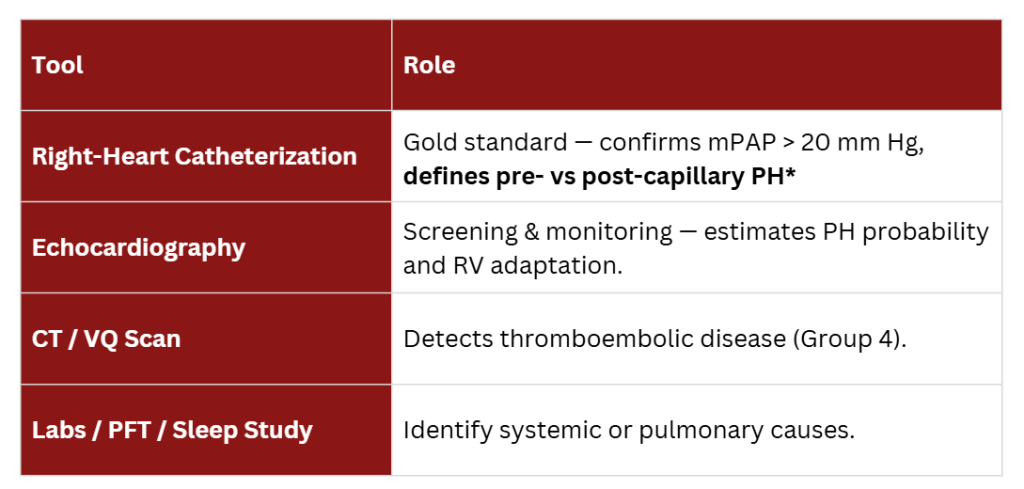Click the word confirms in the first row
1024x489 pixels.
[640, 143]
